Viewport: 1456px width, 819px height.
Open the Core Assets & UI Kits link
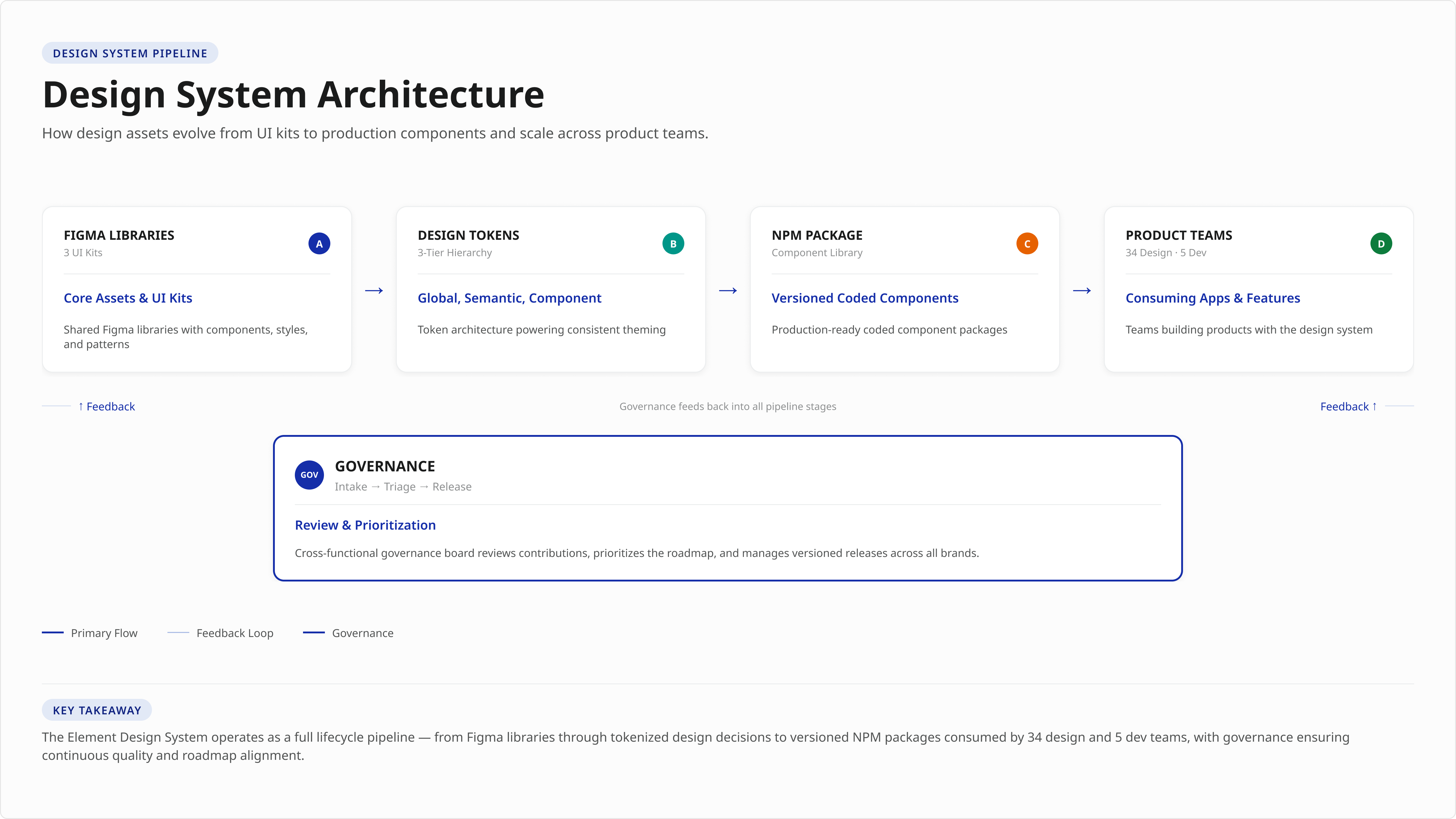(x=128, y=298)
